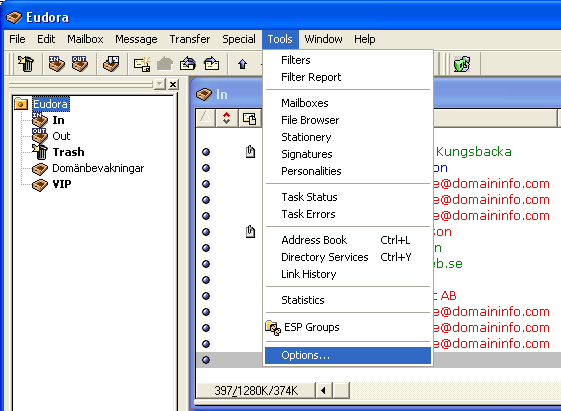Image resolution: width=561 pixels, height=411 pixels.
Task: Click the Out mailbox tray icon in tree
Action: coord(39,136)
